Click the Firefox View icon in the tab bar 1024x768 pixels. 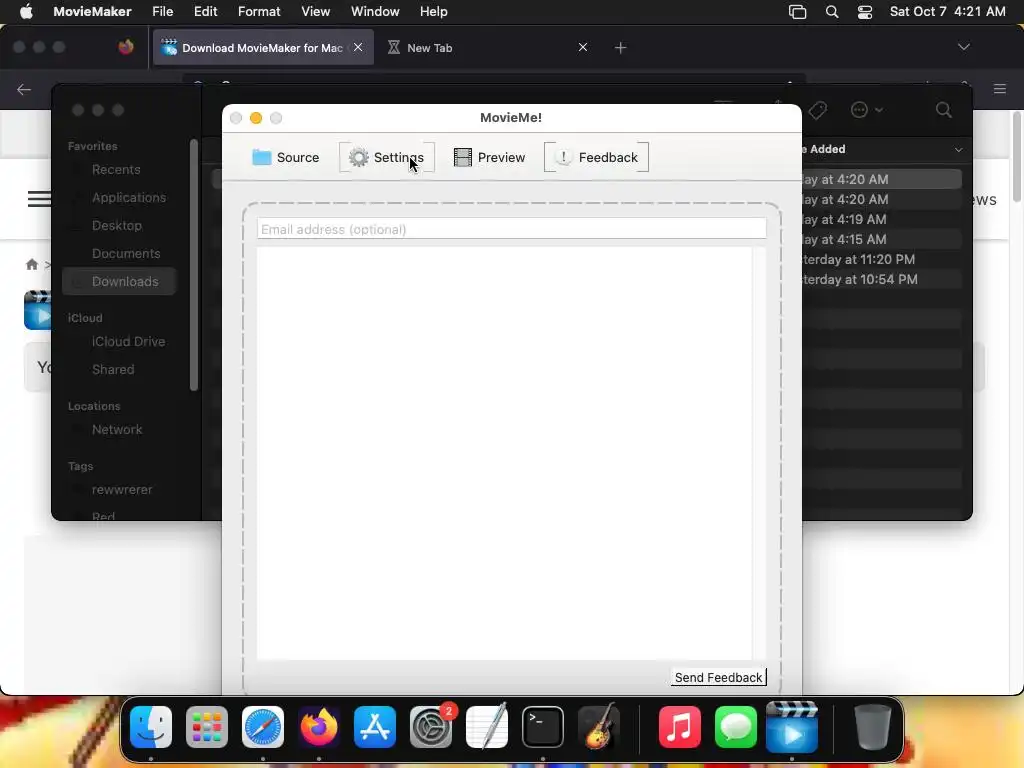pos(125,47)
